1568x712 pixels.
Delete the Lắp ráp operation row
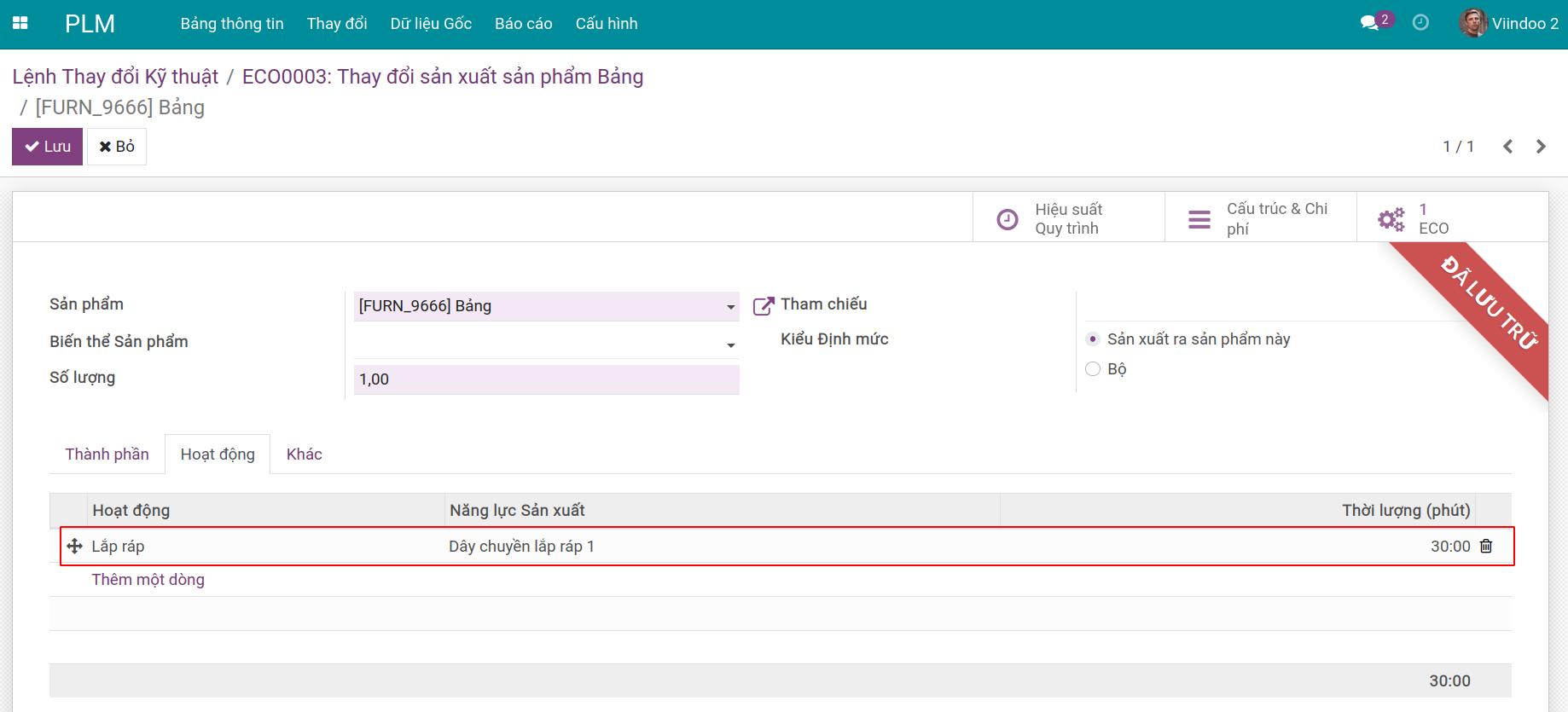tap(1486, 547)
